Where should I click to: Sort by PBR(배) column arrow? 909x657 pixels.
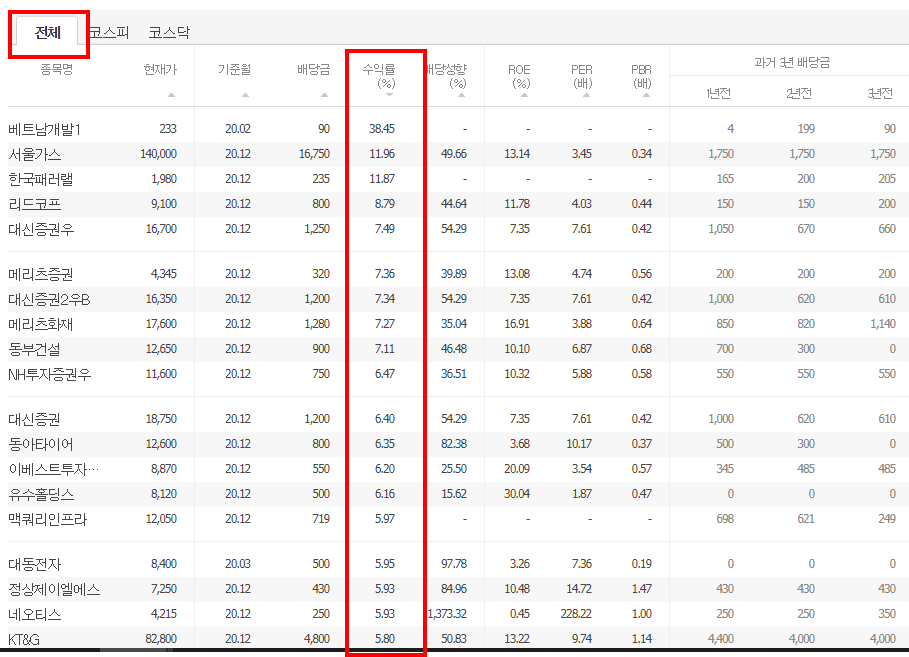[x=646, y=95]
